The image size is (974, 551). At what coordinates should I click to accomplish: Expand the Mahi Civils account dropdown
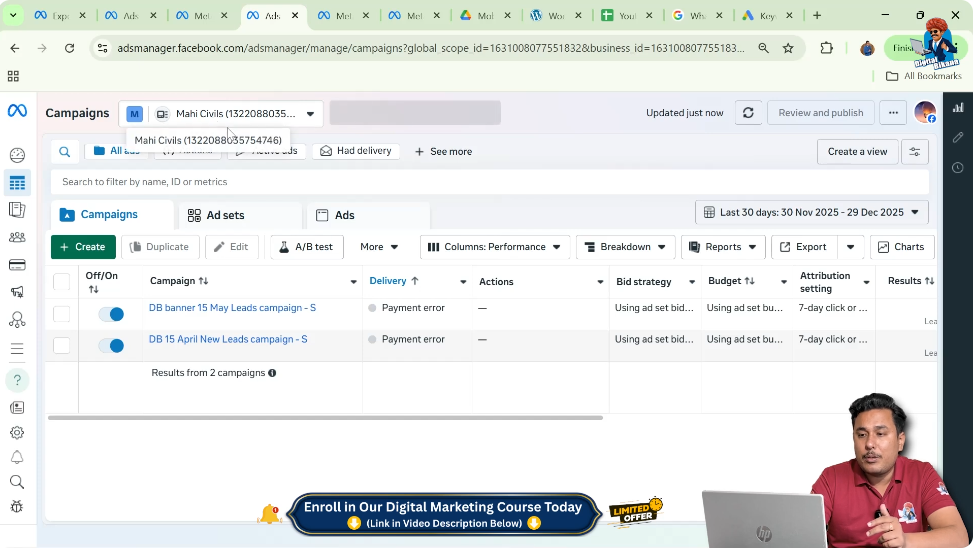[x=221, y=114]
